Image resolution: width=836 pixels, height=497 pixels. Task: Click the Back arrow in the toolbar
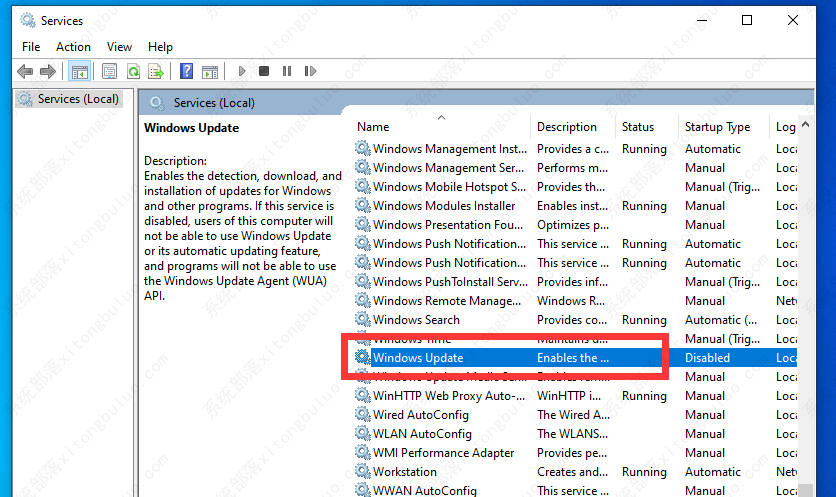(x=25, y=71)
